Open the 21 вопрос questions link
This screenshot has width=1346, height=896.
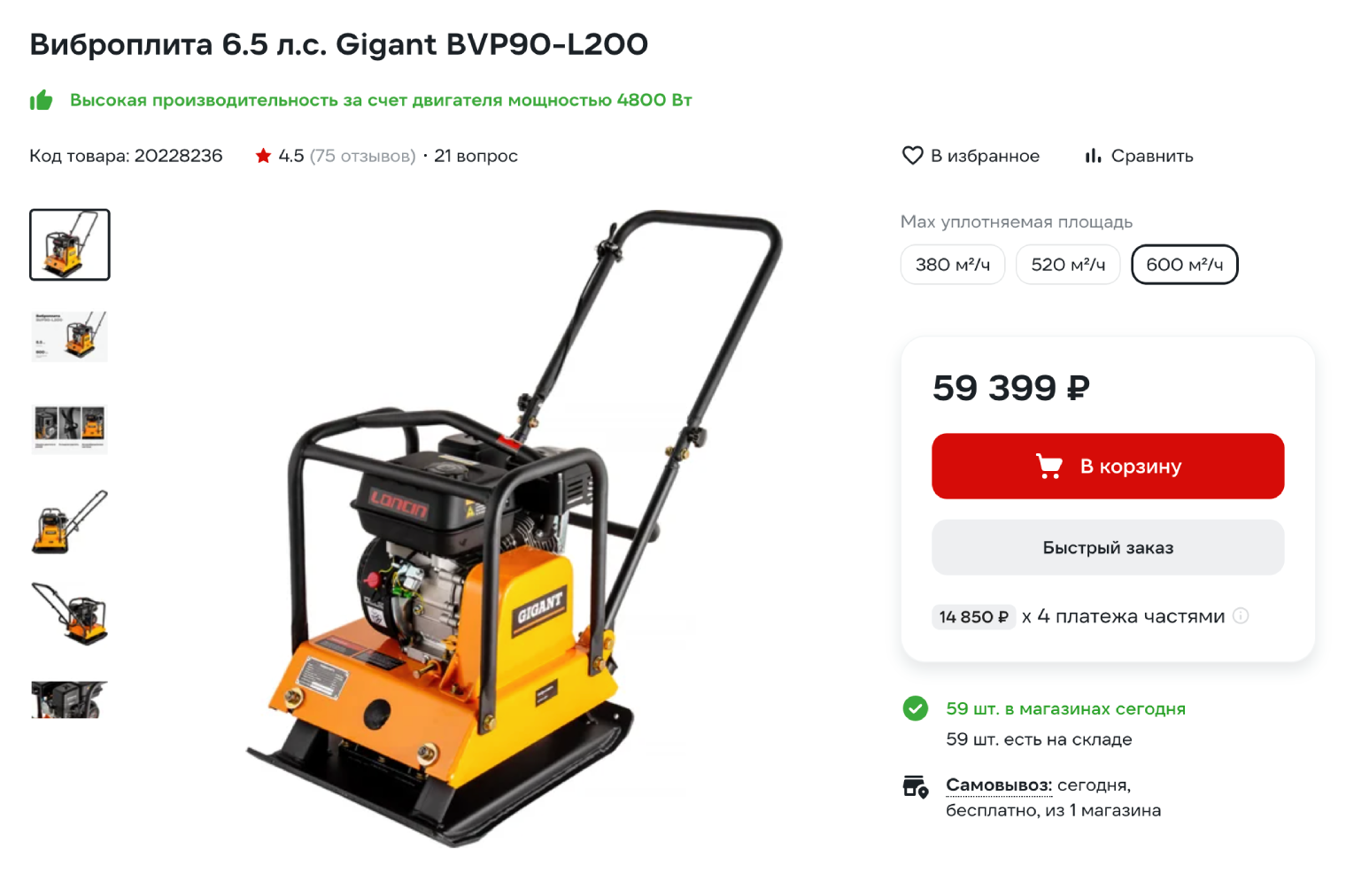point(476,156)
